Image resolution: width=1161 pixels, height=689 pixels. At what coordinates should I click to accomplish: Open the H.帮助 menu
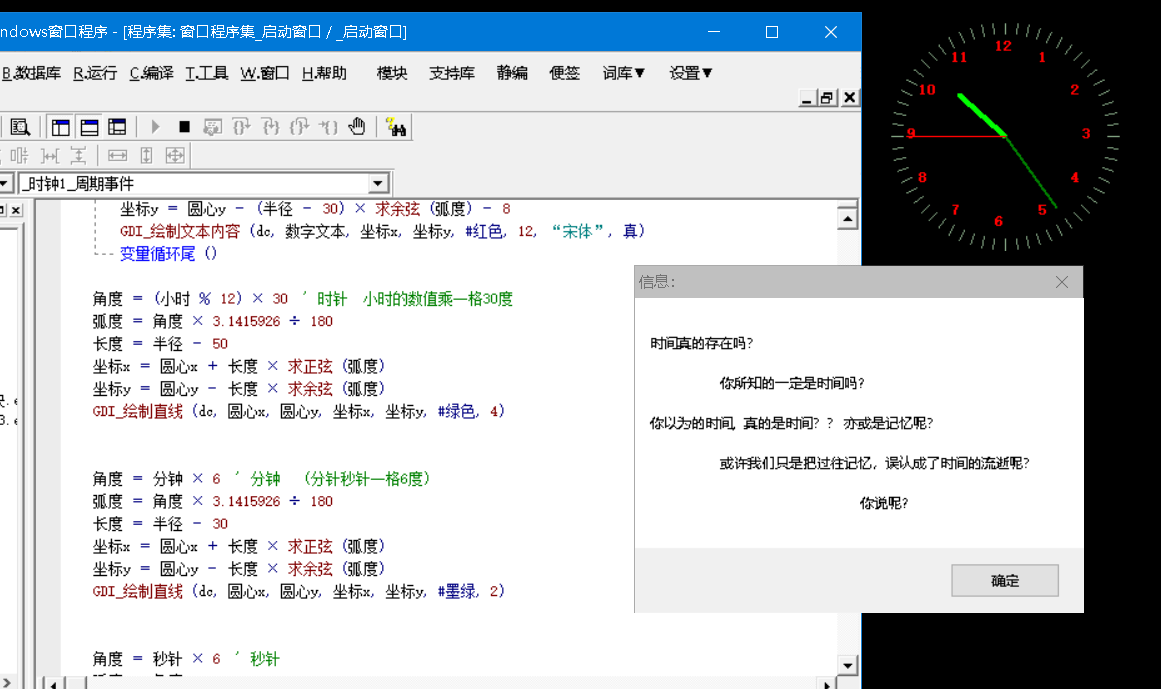(x=324, y=73)
